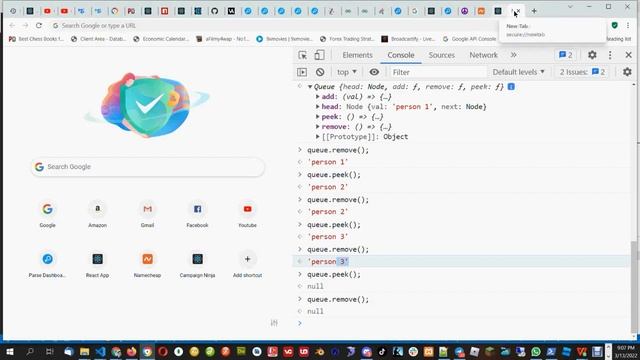Open Windows taskbar search
640x360 pixels.
coord(30,351)
